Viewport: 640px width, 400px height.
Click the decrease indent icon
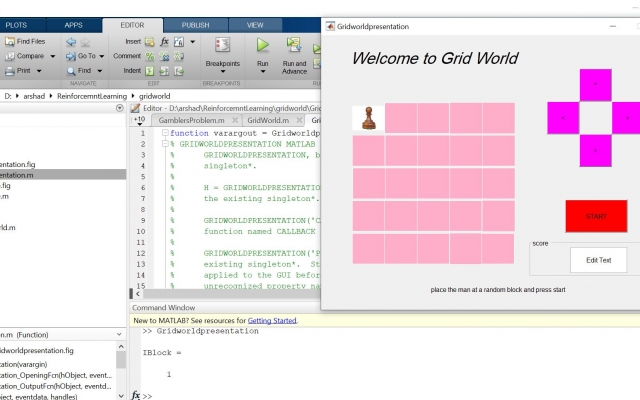179,71
